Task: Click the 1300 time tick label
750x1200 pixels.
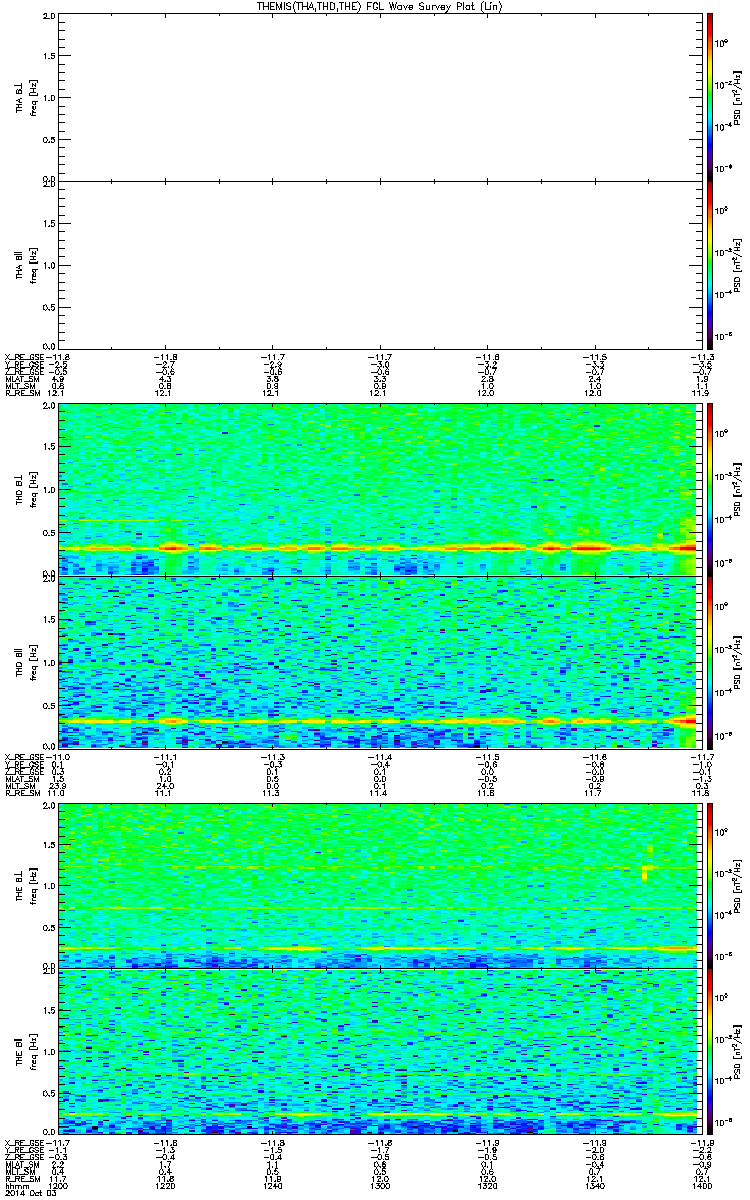Action: (x=378, y=1185)
